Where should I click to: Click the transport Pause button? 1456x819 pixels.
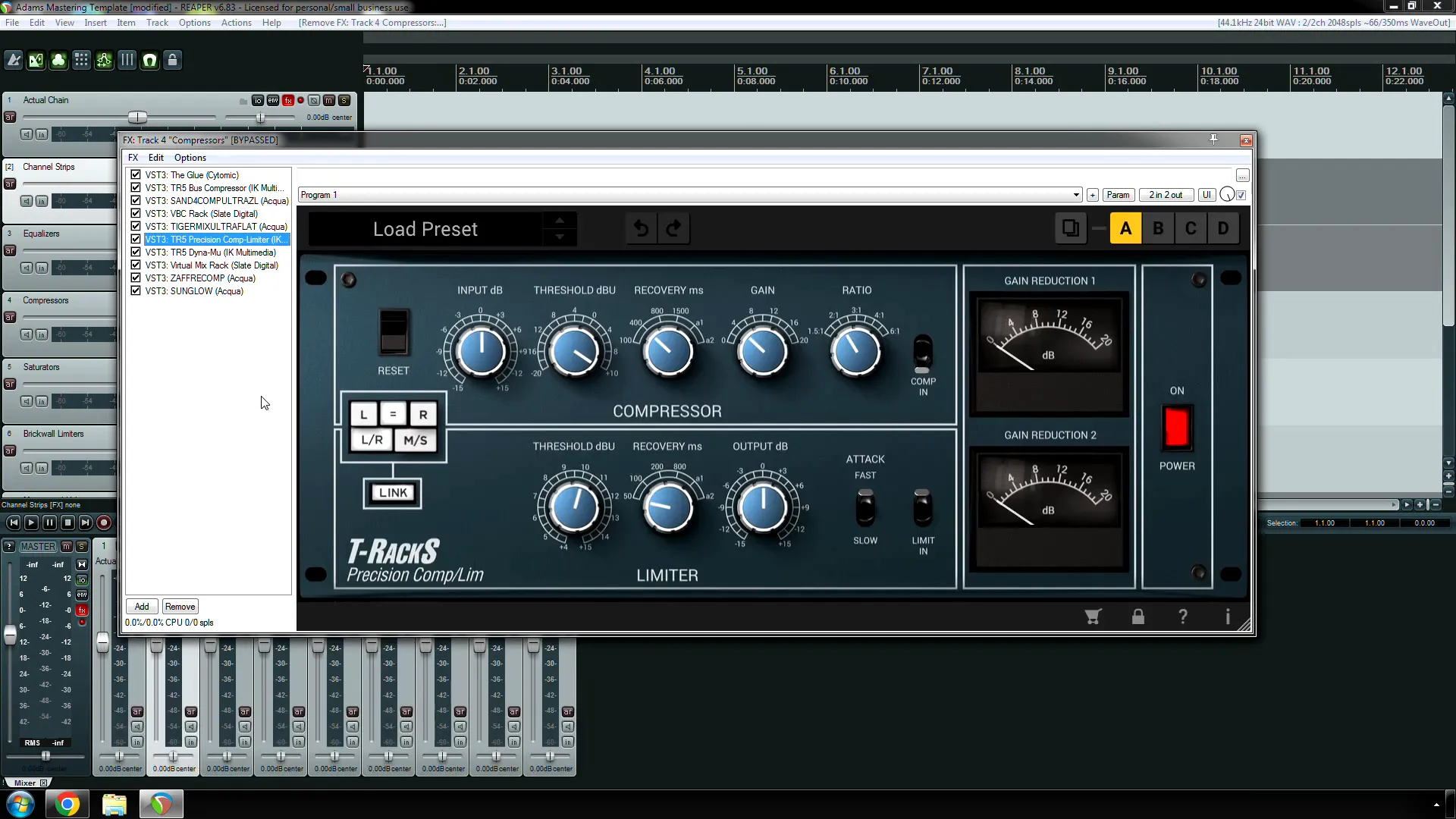[x=49, y=522]
